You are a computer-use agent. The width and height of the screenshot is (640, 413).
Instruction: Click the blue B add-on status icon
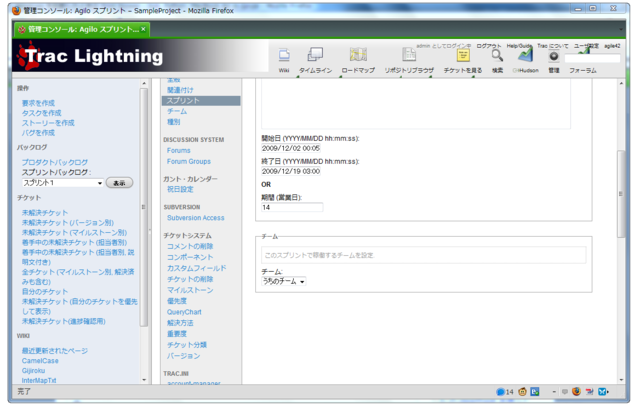click(x=535, y=392)
